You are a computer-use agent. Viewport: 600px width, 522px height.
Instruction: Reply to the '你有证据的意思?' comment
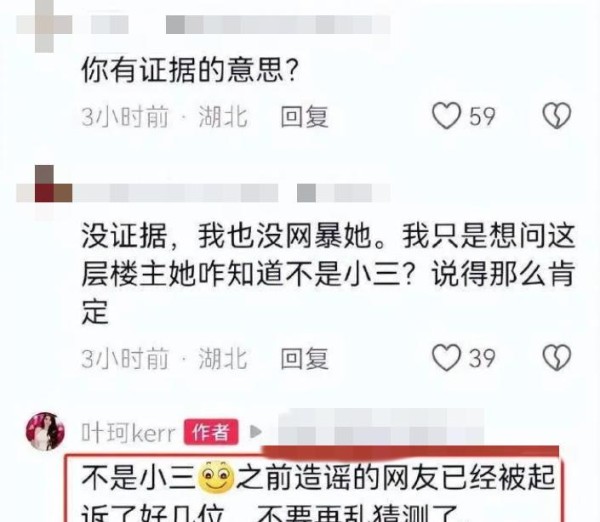pos(305,116)
